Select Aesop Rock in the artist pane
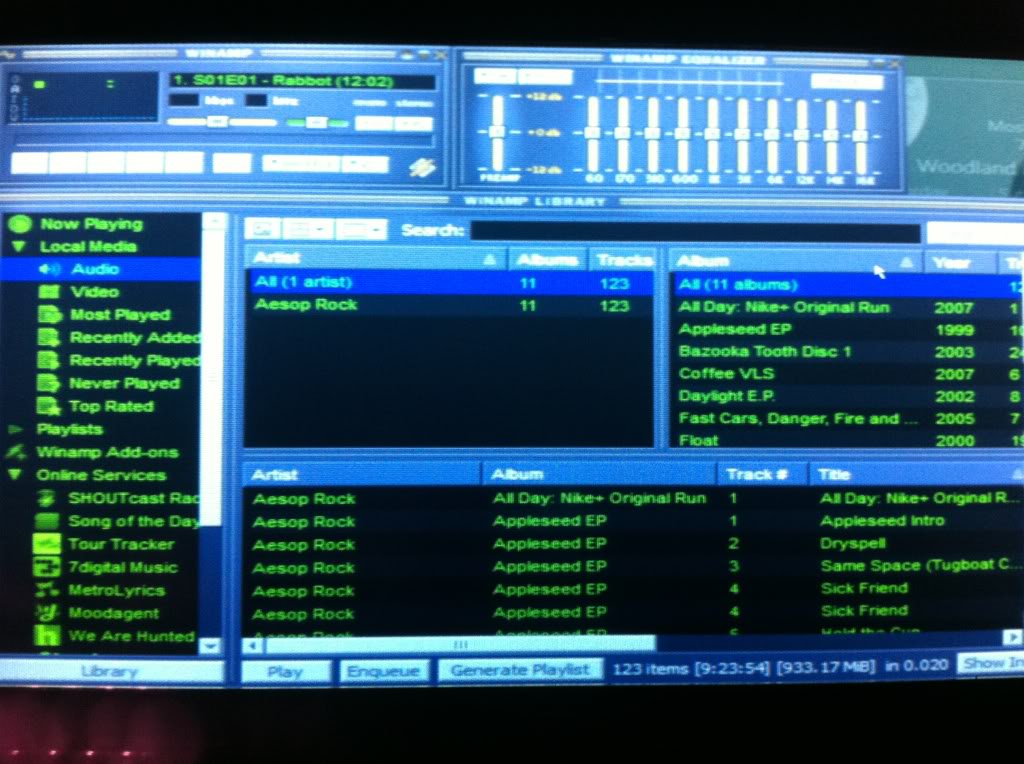Viewport: 1024px width, 764px height. point(449,305)
